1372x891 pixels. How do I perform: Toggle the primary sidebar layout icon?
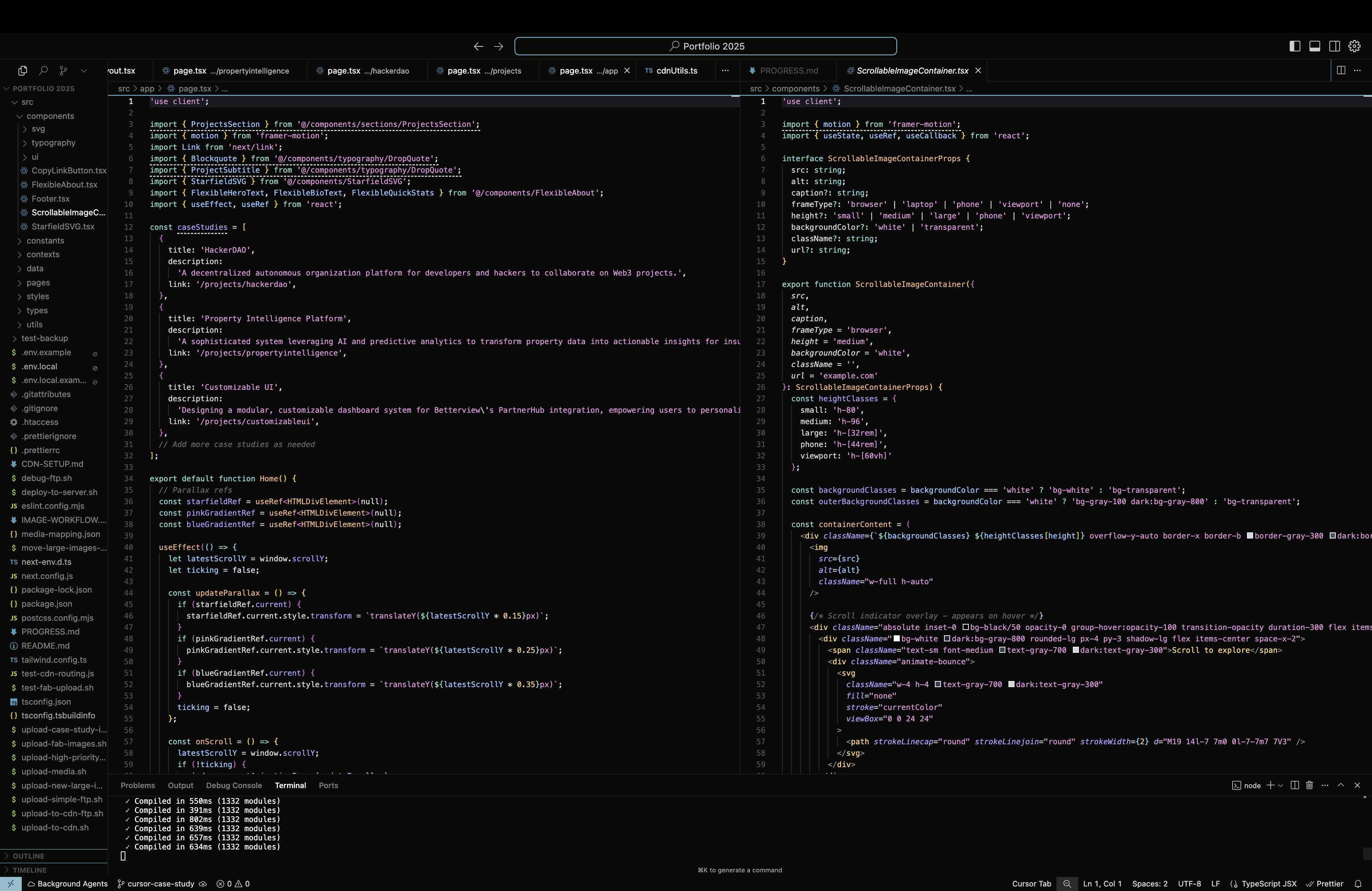(x=1295, y=46)
